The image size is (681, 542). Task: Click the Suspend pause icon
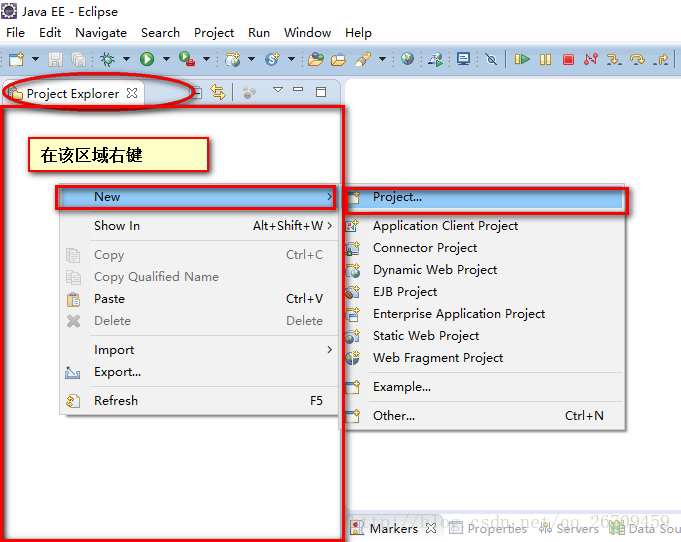tap(545, 59)
